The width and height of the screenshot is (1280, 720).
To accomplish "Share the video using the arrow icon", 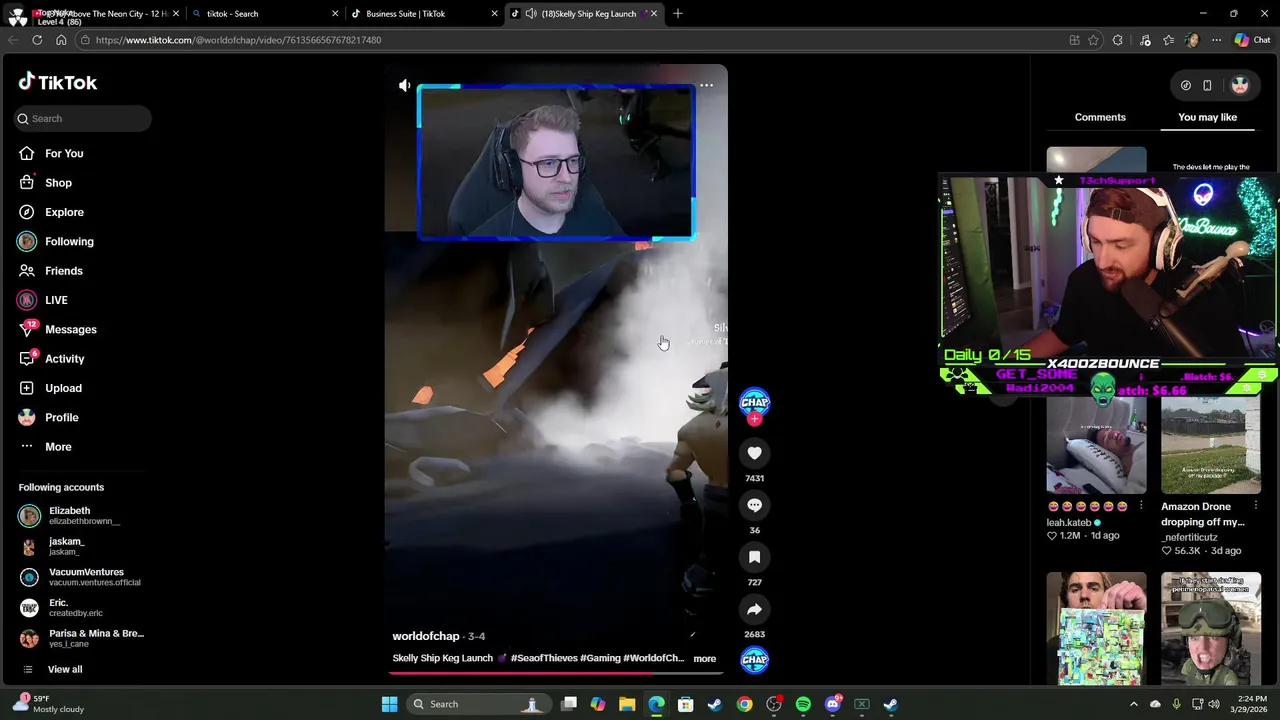I will point(754,609).
